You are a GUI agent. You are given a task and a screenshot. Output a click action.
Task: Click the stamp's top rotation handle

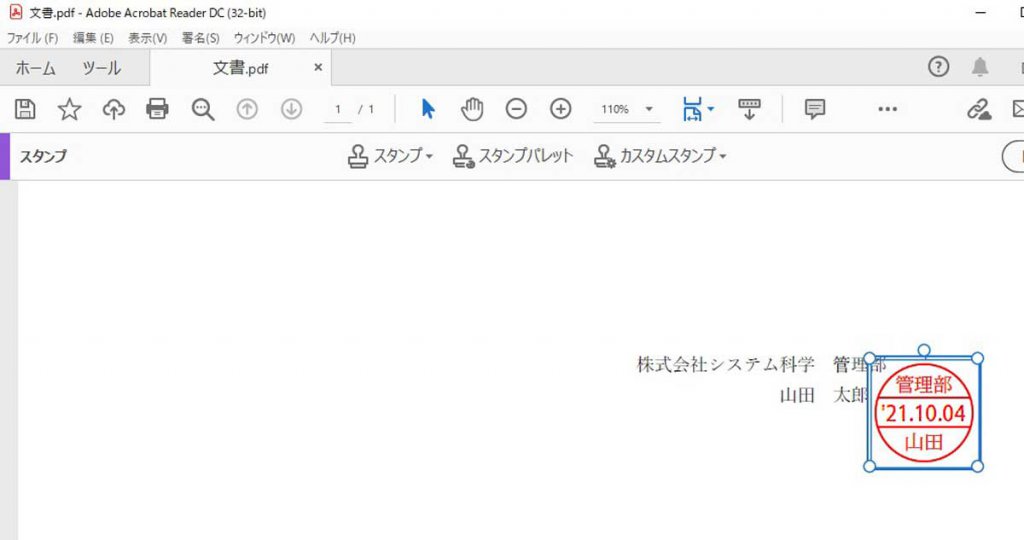(923, 351)
